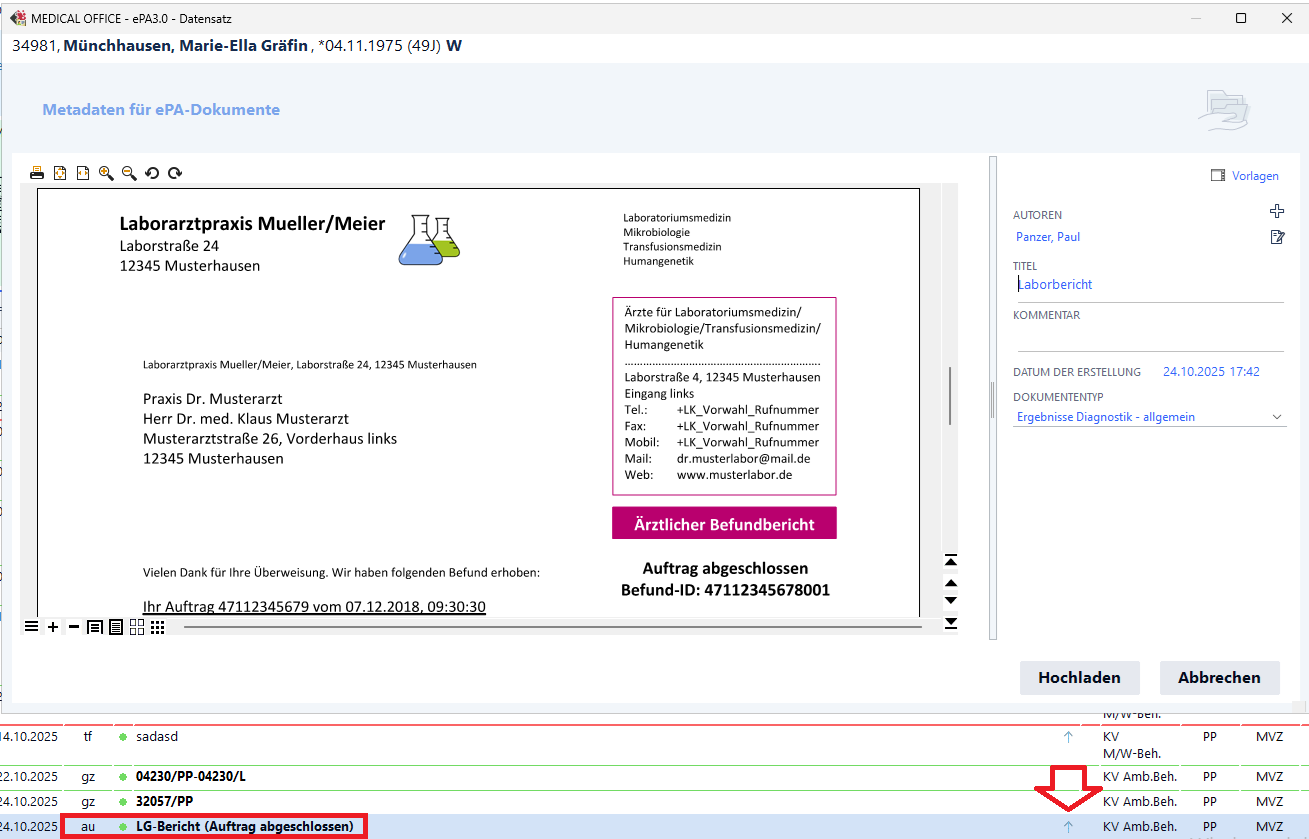
Task: Zoom out with the minus magnifier
Action: [x=129, y=173]
